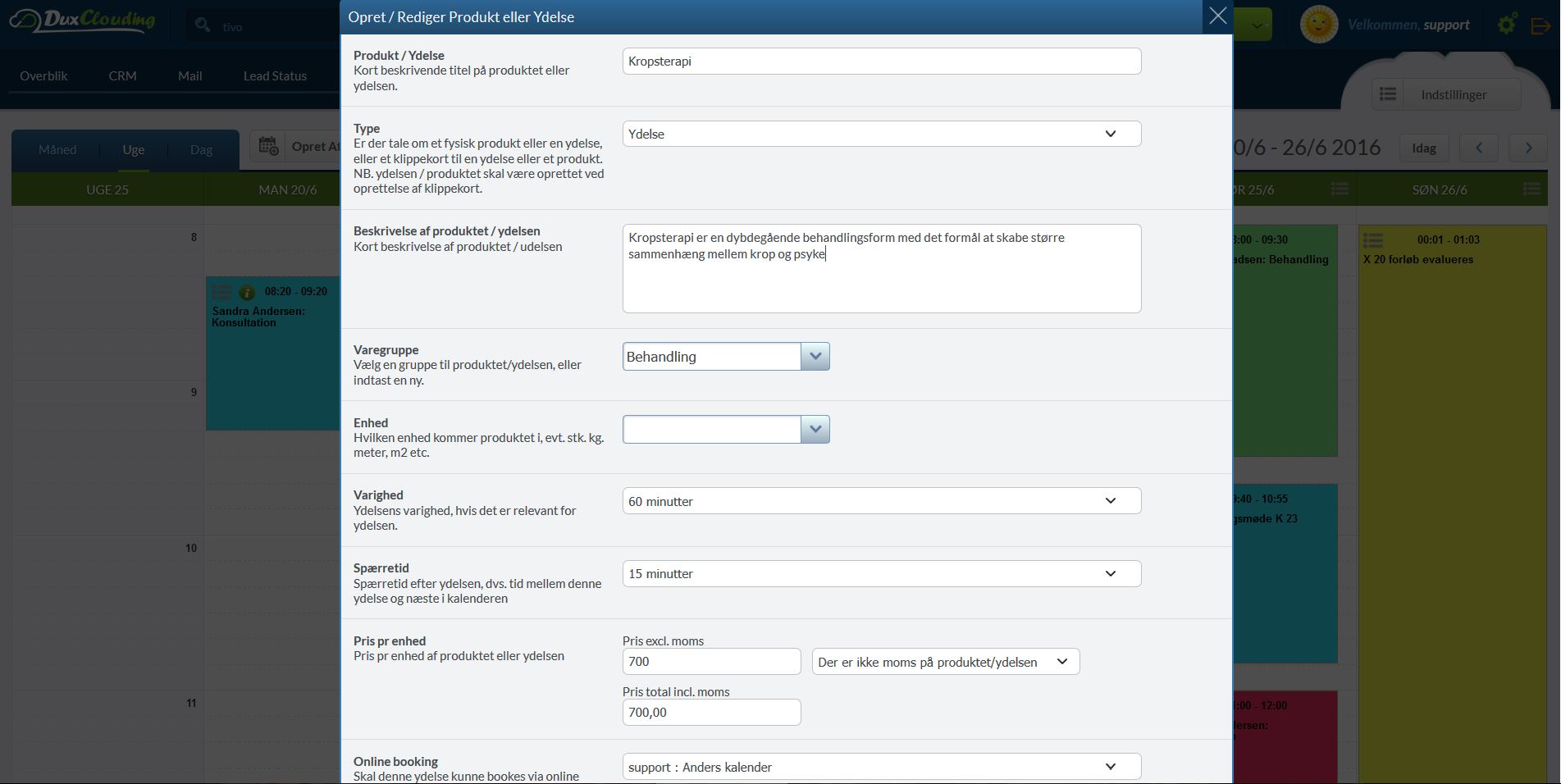Open Spærretid dropdown showing 15 minutter
This screenshot has width=1561, height=784.
[882, 573]
